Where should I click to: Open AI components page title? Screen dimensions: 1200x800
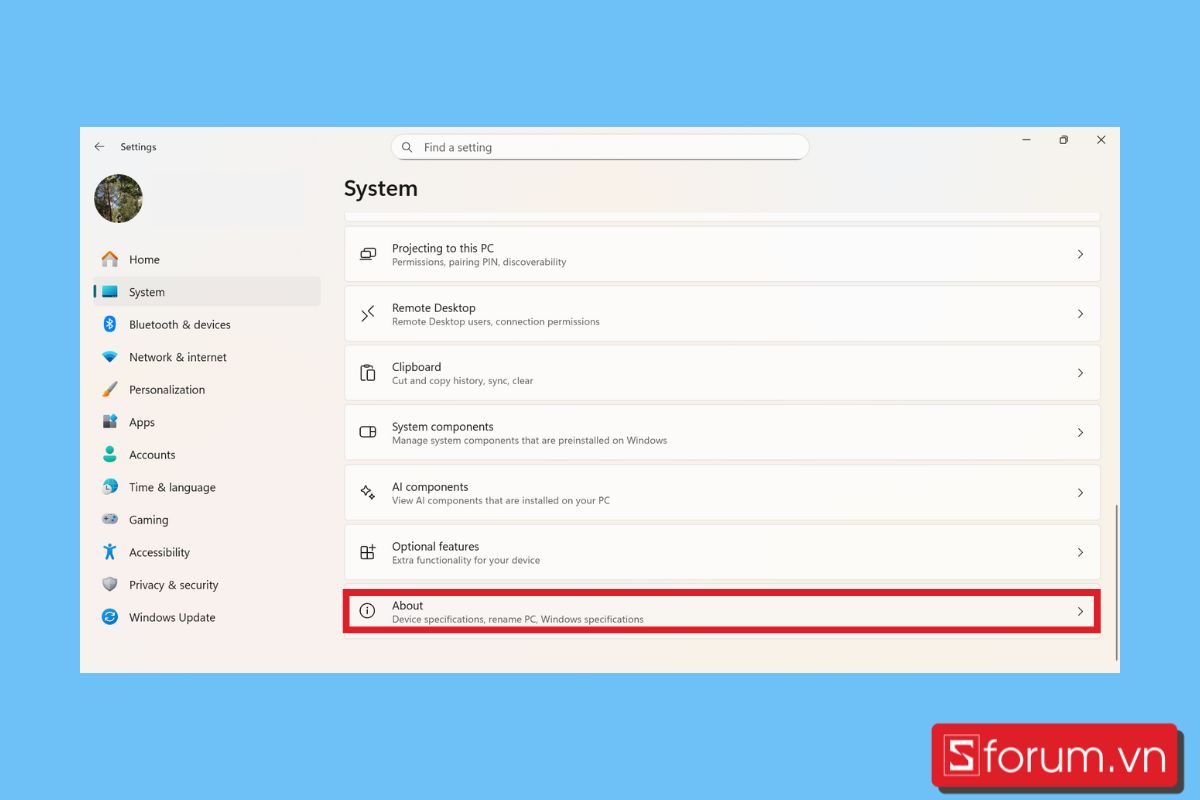(430, 486)
